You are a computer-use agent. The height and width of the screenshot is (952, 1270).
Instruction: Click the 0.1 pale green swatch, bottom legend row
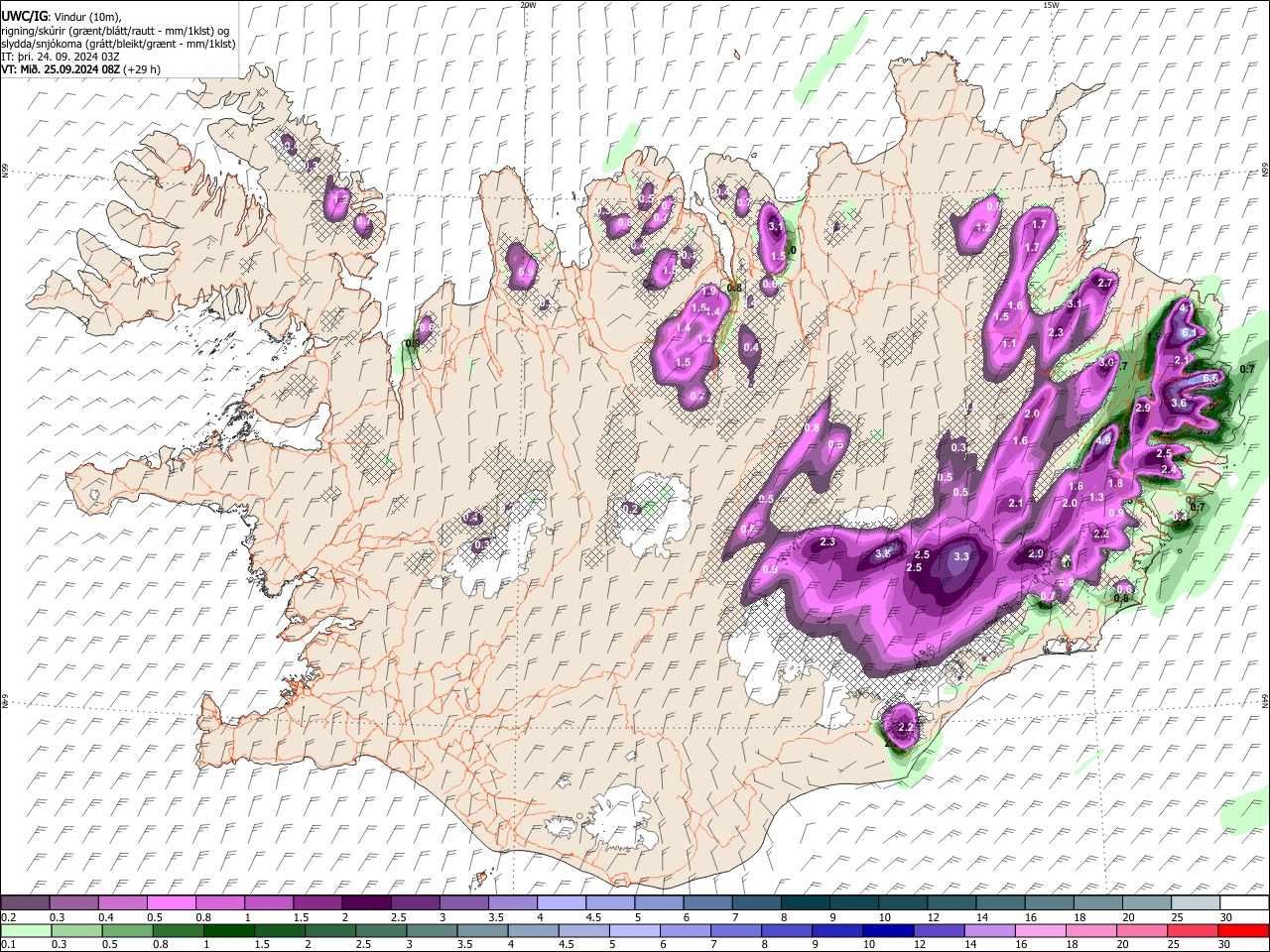(26, 930)
